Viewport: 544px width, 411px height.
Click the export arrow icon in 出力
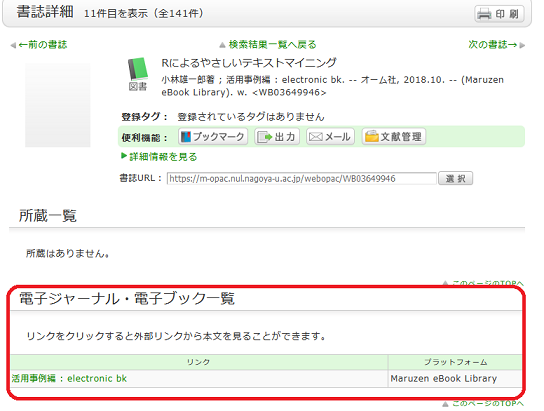[x=265, y=137]
